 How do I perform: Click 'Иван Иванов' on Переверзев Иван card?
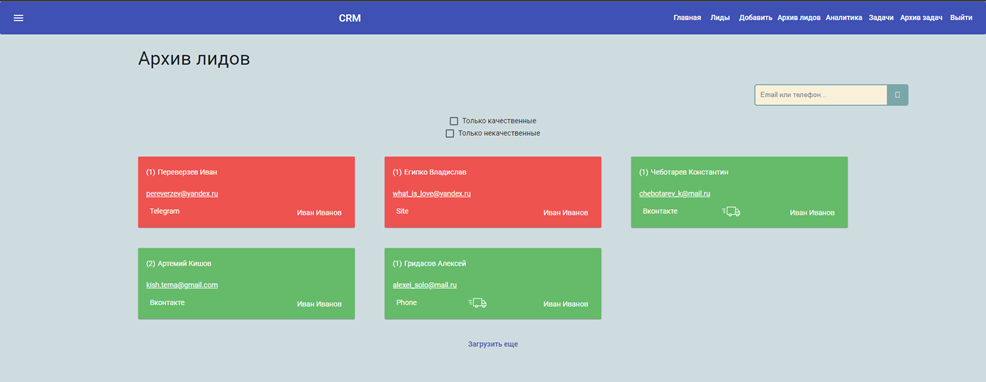(x=319, y=213)
